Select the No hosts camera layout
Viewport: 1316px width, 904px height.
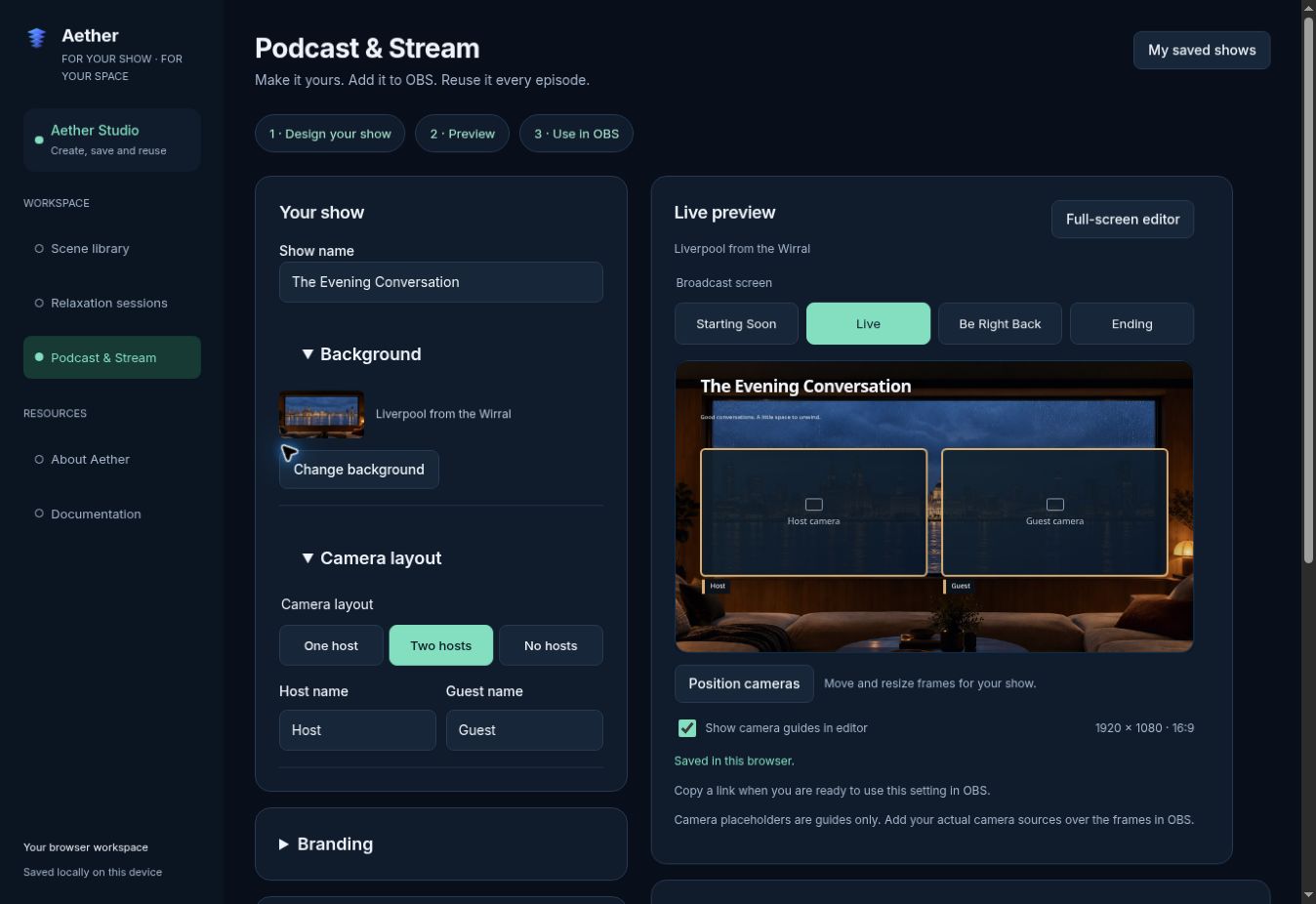click(x=551, y=645)
